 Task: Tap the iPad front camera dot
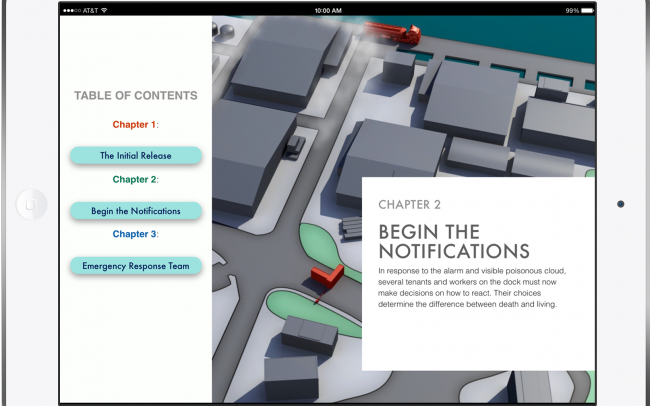point(621,204)
